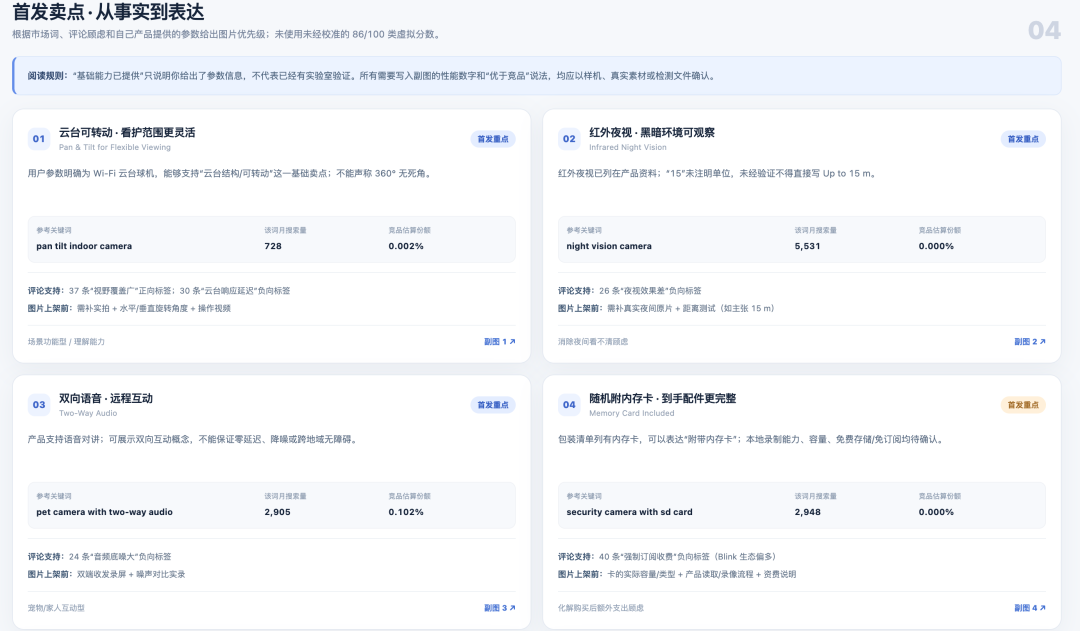The height and width of the screenshot is (631, 1080).
Task: Click footer tag 宠物/家人互动型
Action: click(x=56, y=608)
